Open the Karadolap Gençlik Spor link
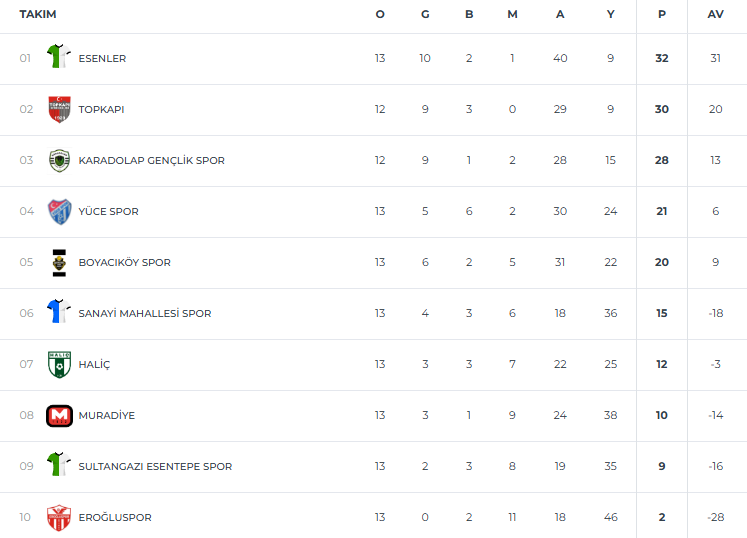Viewport: 747px width, 538px height. point(151,160)
